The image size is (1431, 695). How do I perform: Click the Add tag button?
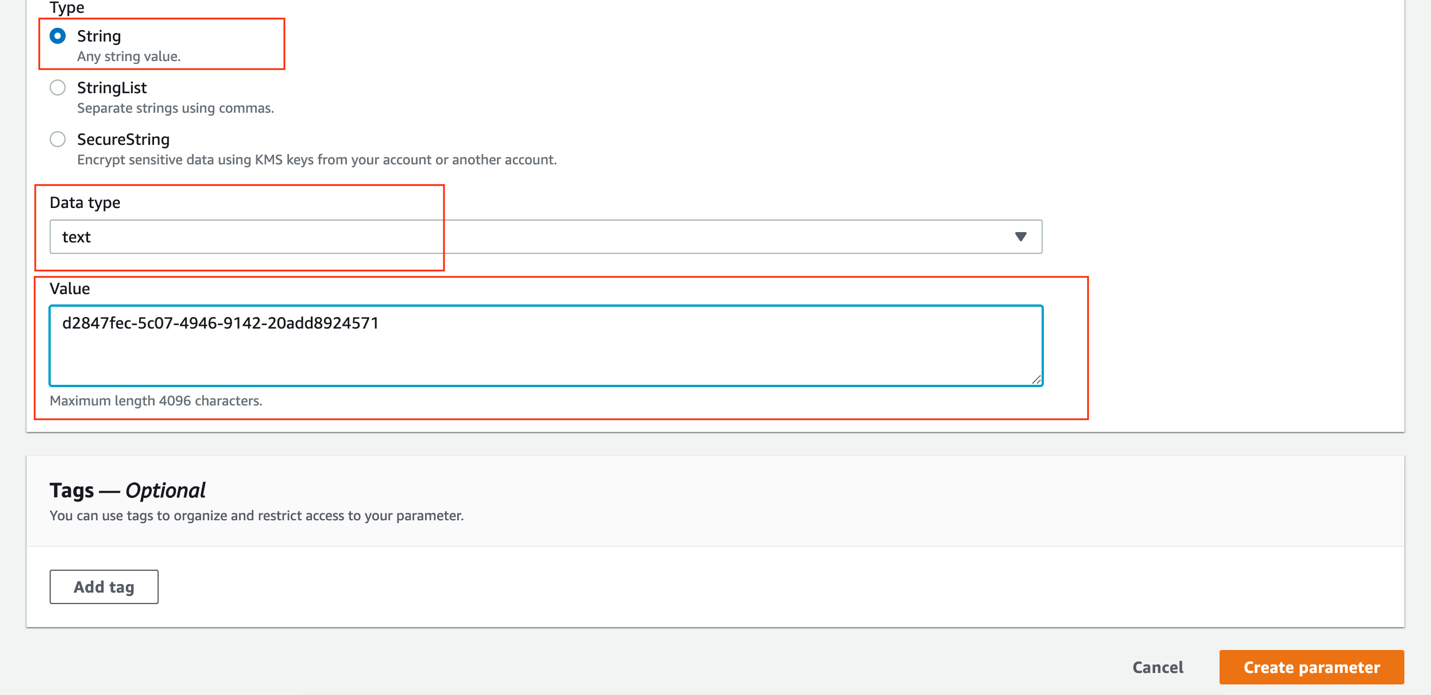click(x=104, y=587)
